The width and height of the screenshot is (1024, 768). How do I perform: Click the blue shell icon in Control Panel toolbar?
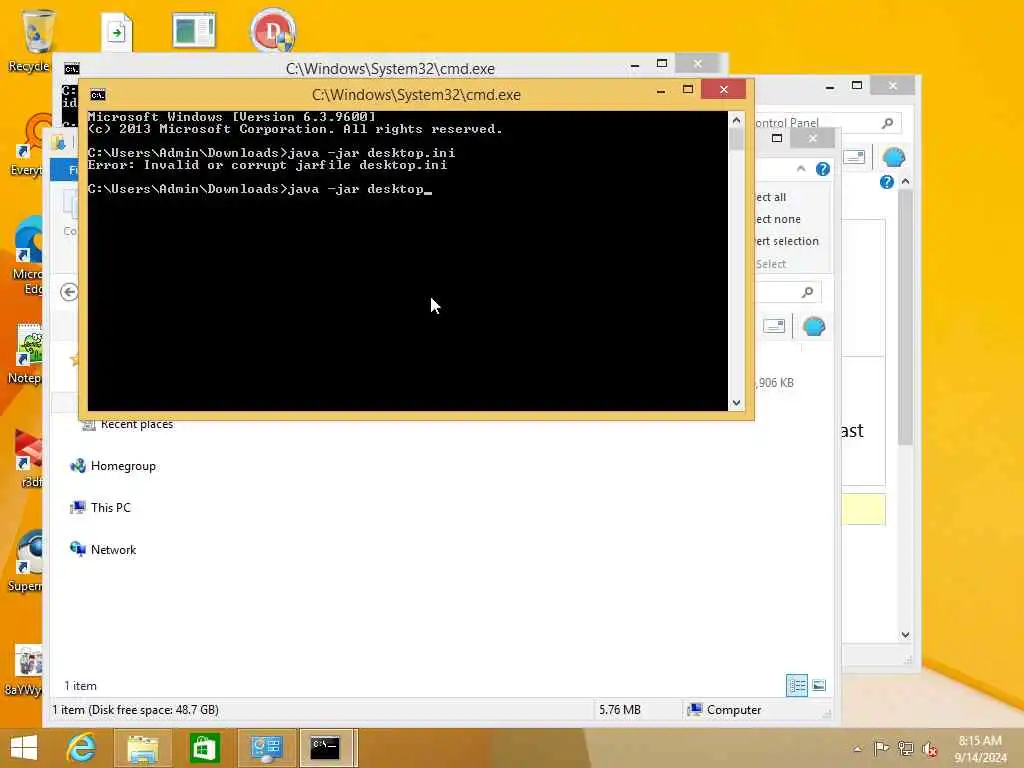point(893,157)
